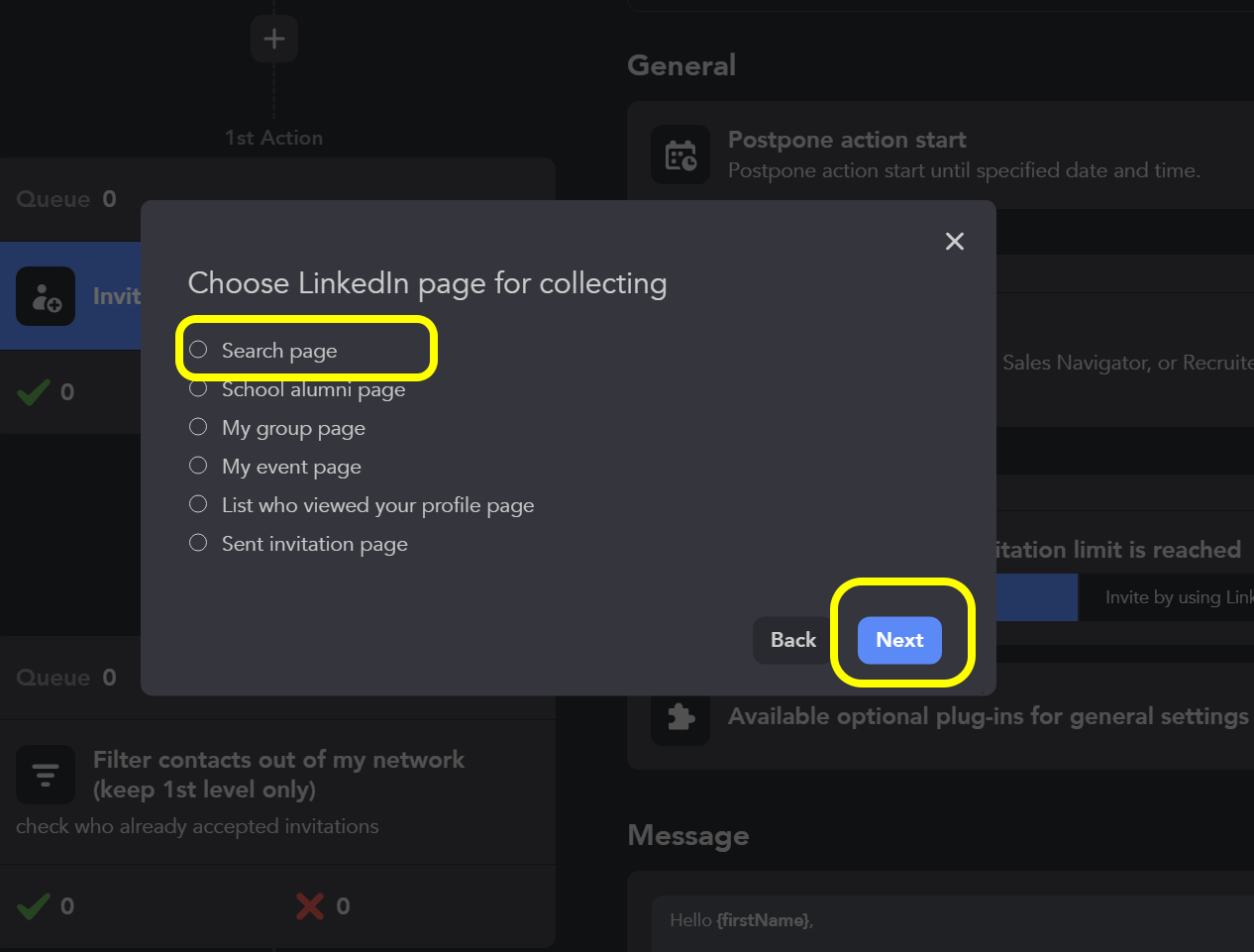Click the green checkmark under Filter contacts
This screenshot has height=952, width=1254.
coord(34,905)
